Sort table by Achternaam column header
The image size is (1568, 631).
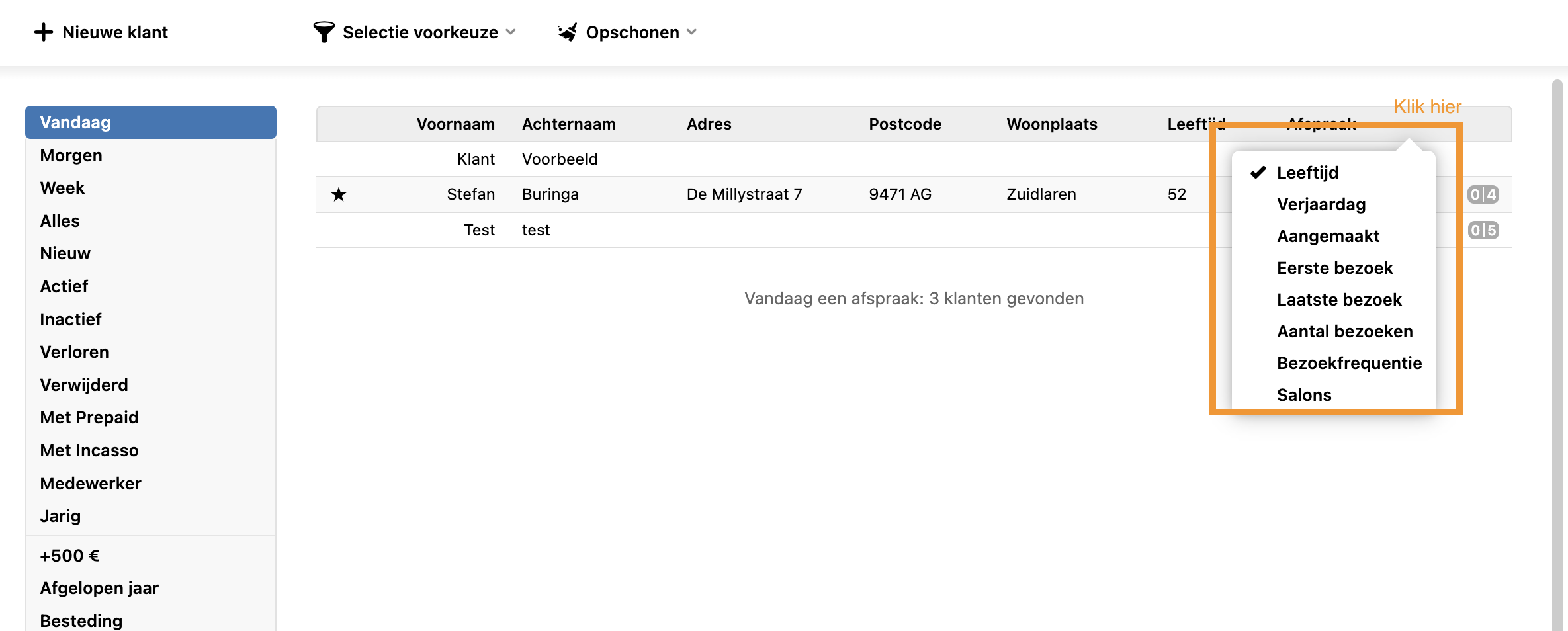click(x=568, y=124)
